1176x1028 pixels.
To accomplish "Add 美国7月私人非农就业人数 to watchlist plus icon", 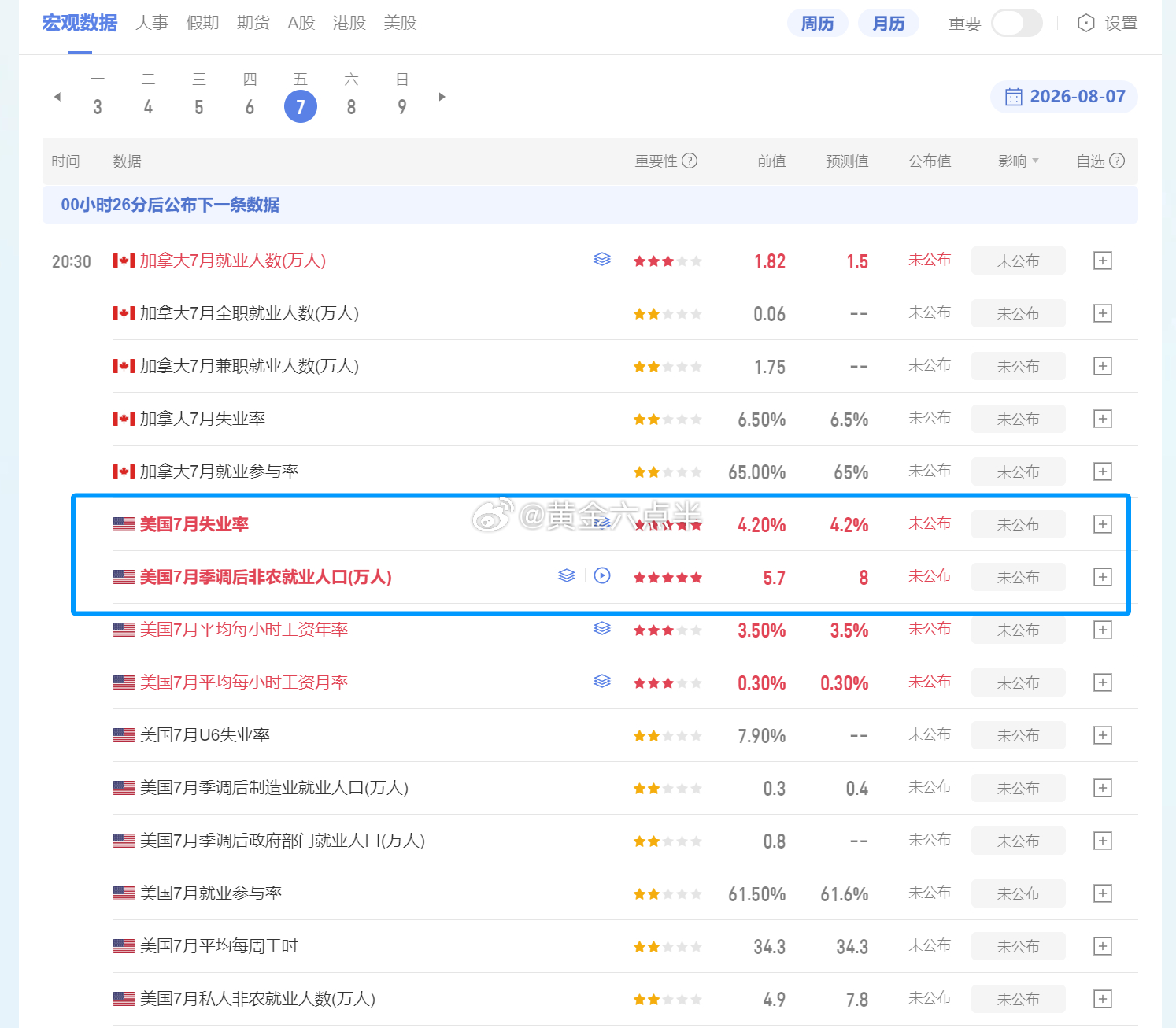I will 1103,999.
